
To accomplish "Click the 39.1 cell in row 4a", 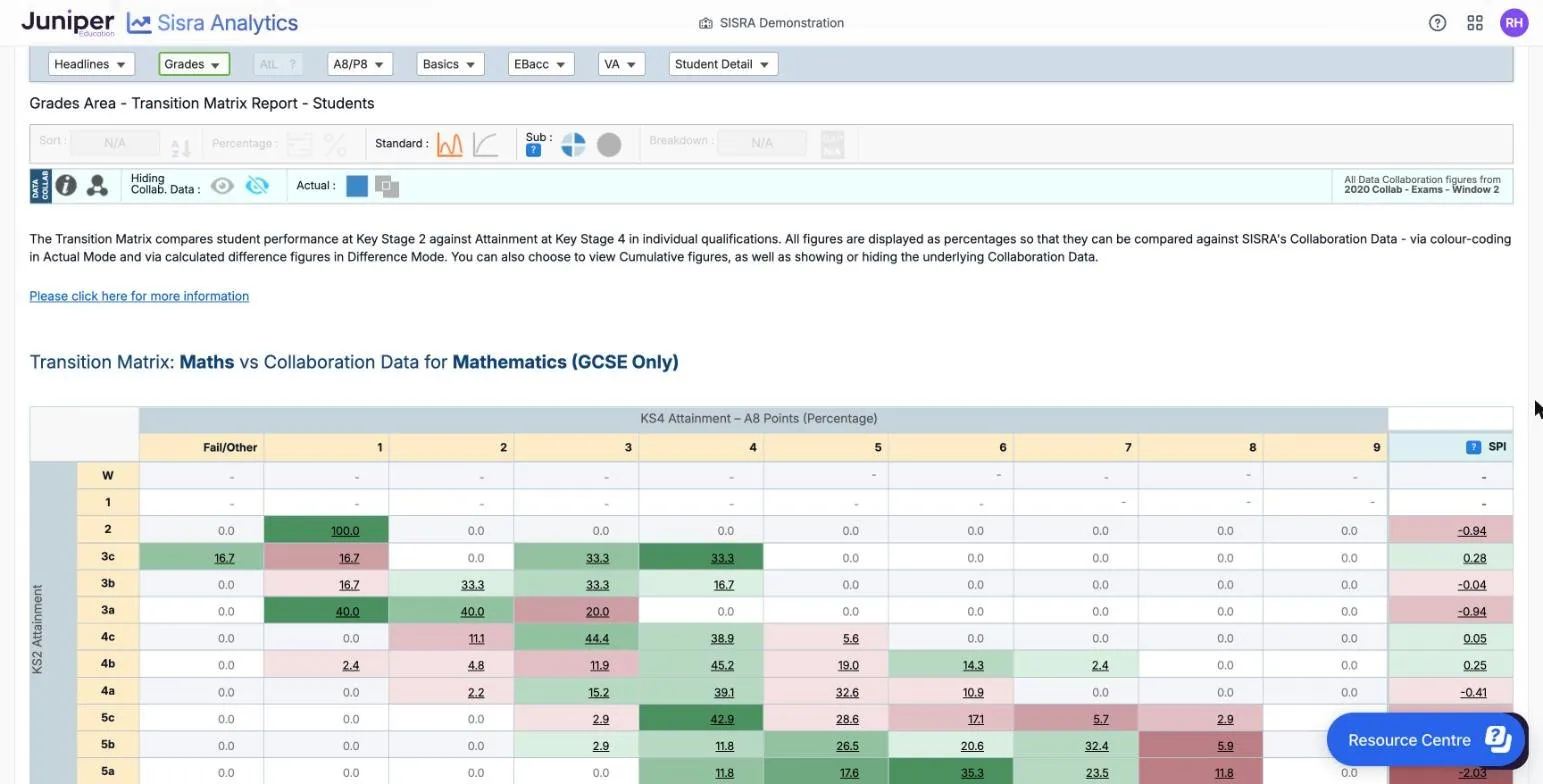I will coord(722,692).
